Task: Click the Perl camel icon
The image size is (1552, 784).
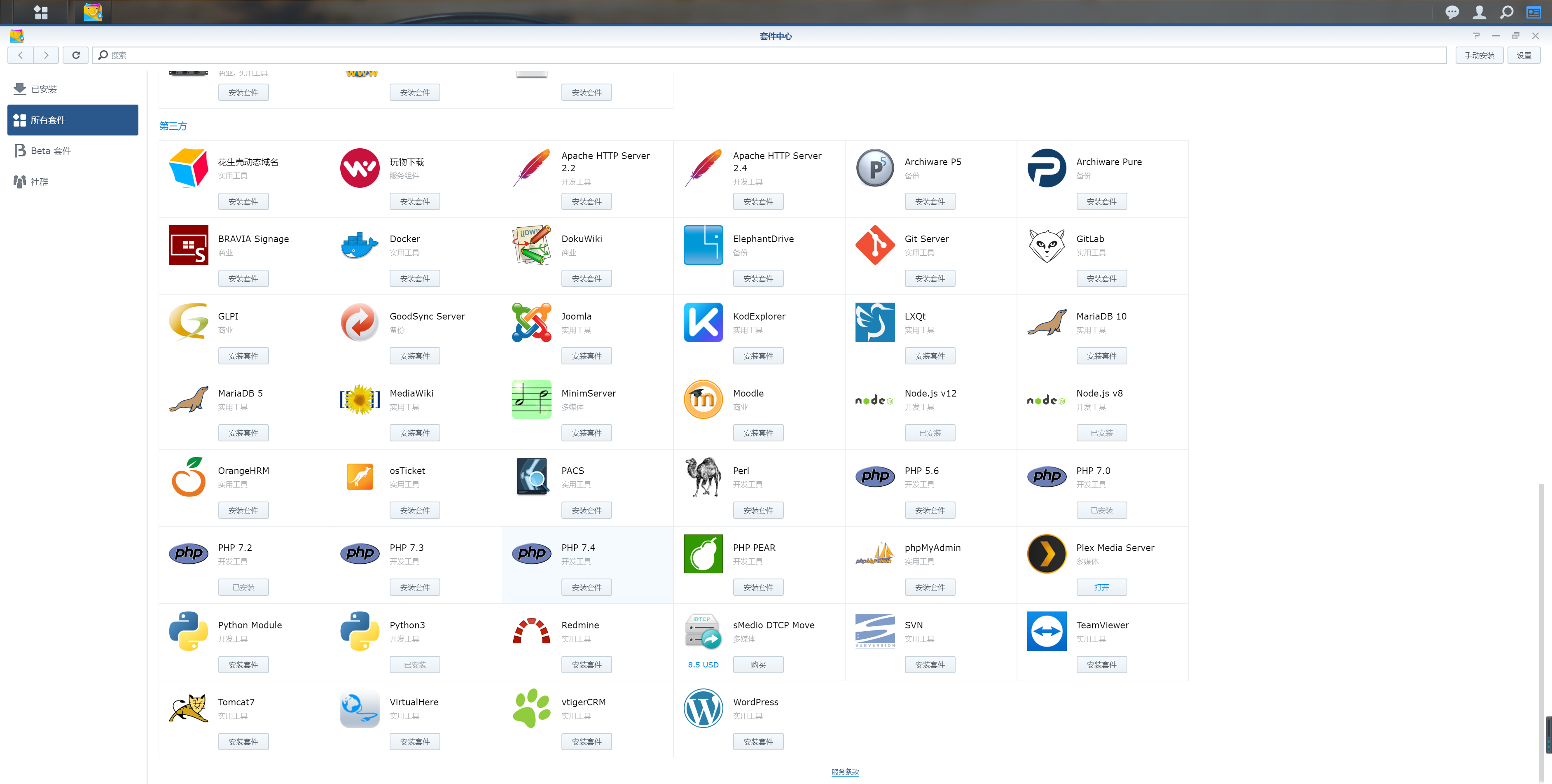Action: [x=703, y=476]
